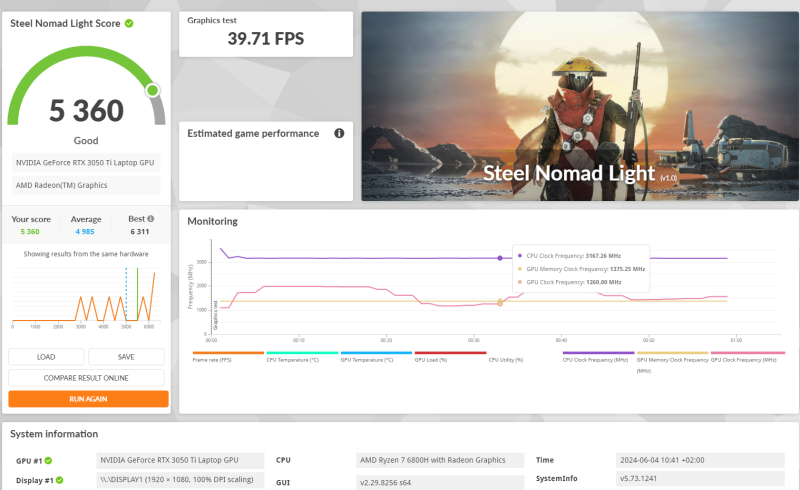
Task: Click the green checkmark beside Steel Nomad Light Score
Action: tap(129, 23)
